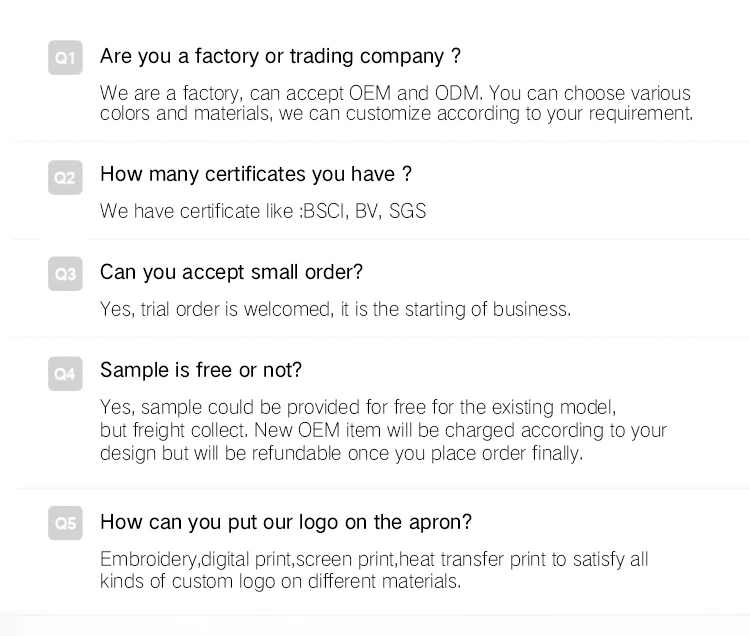Image resolution: width=750 pixels, height=636 pixels.
Task: Click the divider line below the Q1 answer
Action: coord(381,142)
